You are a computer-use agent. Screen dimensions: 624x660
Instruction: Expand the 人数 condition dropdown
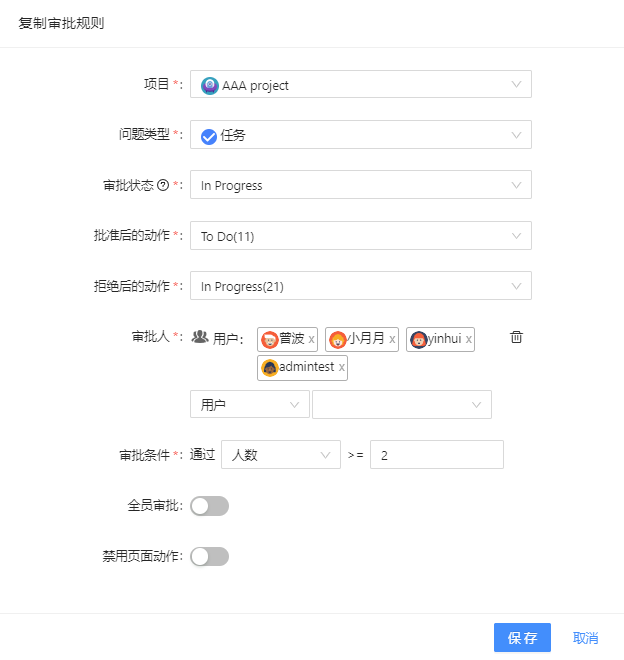click(x=280, y=455)
